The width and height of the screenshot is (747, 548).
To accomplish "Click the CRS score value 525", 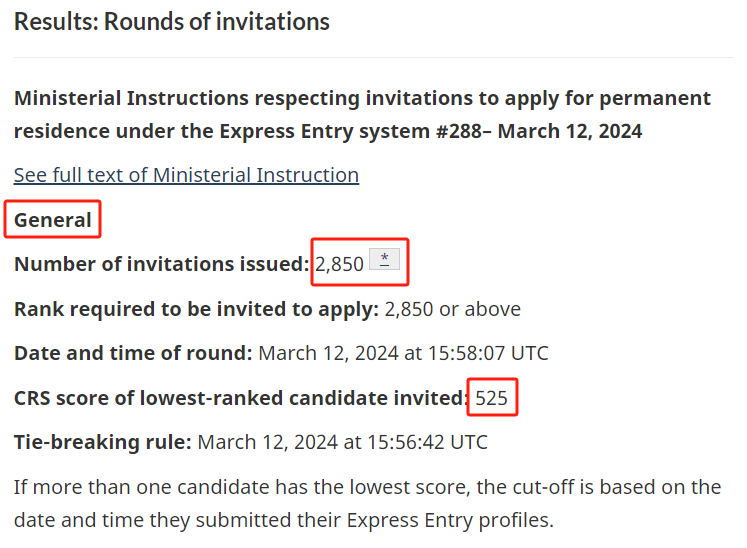I will [x=492, y=398].
